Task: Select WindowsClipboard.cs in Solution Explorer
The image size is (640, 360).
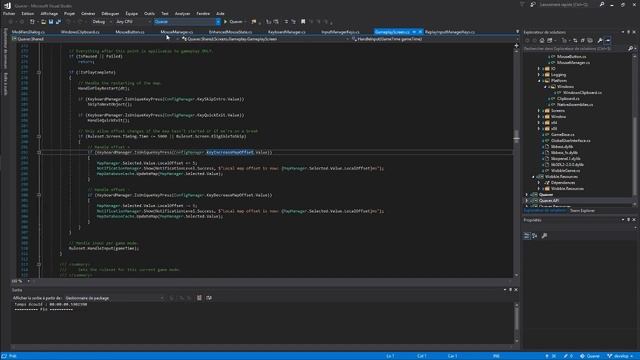Action: point(582,93)
